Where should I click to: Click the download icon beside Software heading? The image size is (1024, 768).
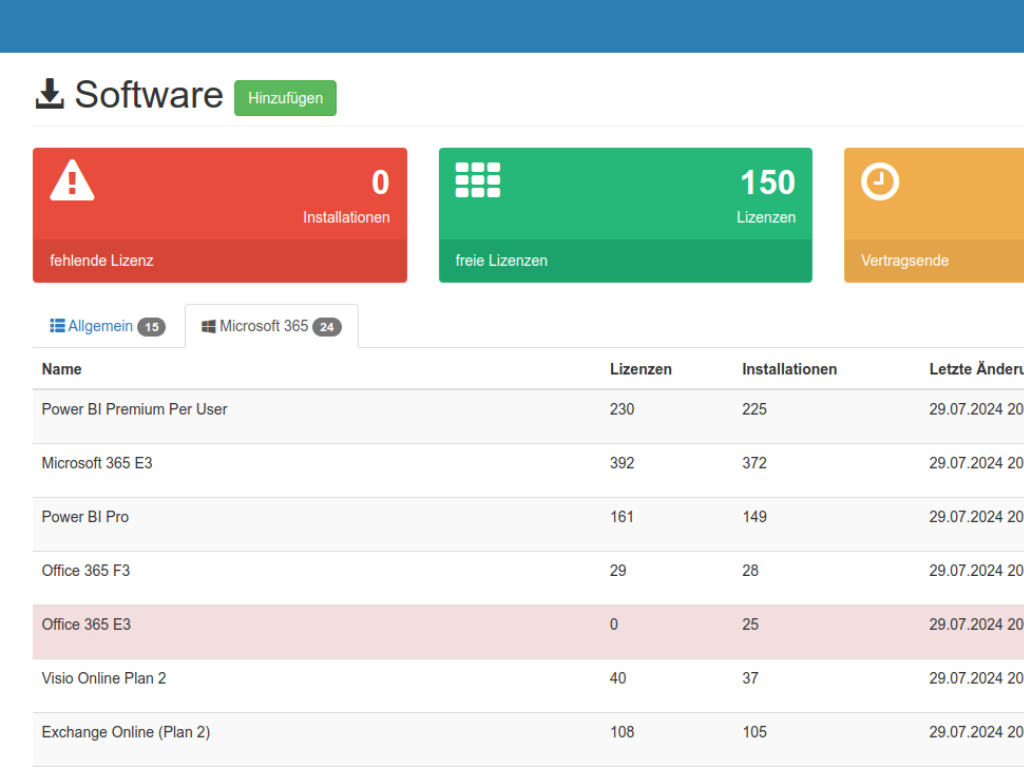[x=49, y=95]
